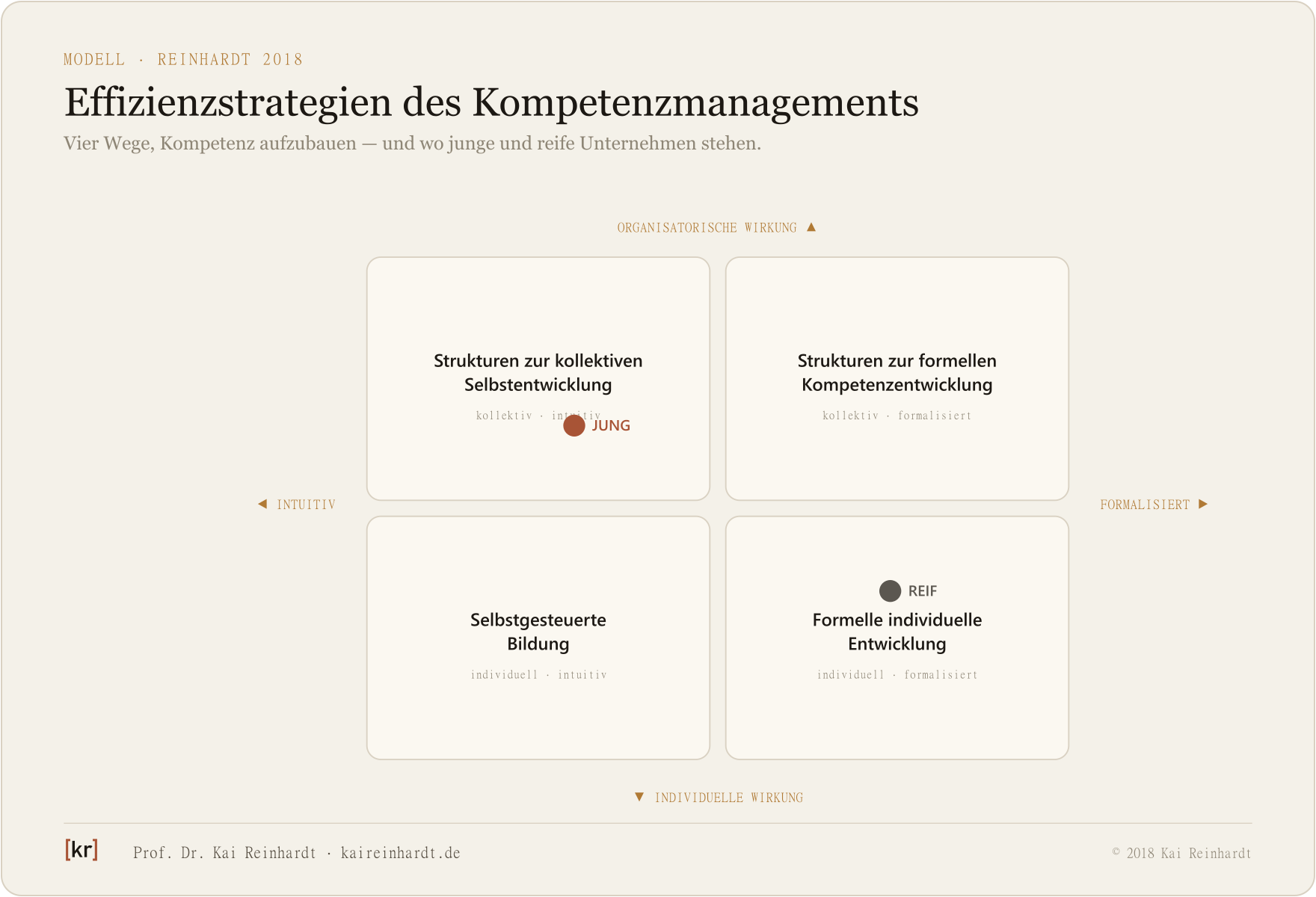Click the 'JUNG' marker label
Image resolution: width=1316 pixels, height=897 pixels.
[x=611, y=425]
